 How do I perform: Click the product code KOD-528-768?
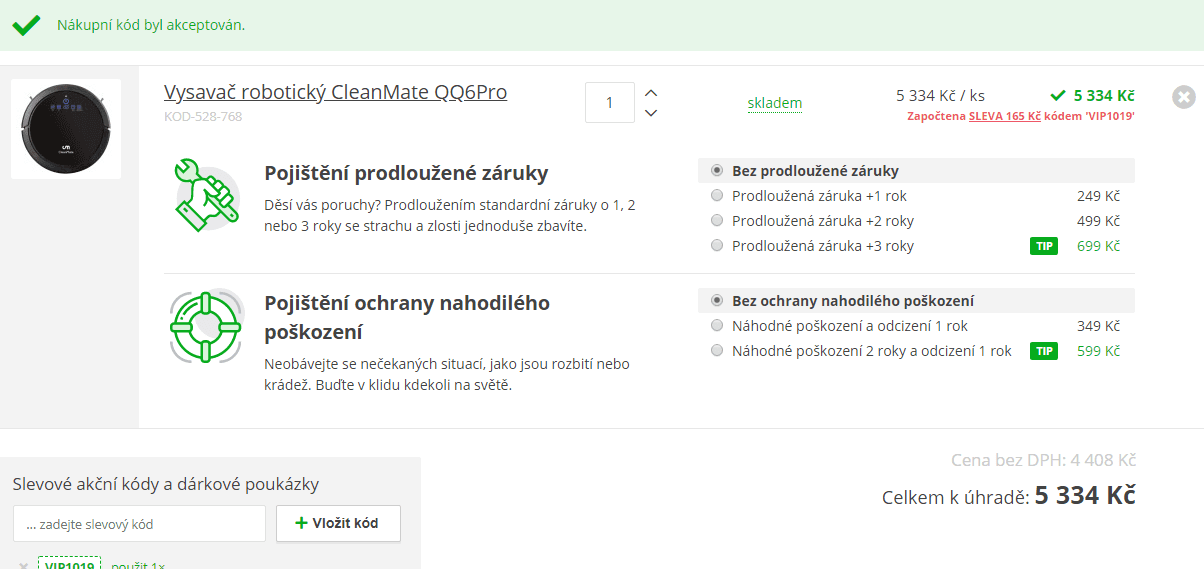(x=203, y=116)
